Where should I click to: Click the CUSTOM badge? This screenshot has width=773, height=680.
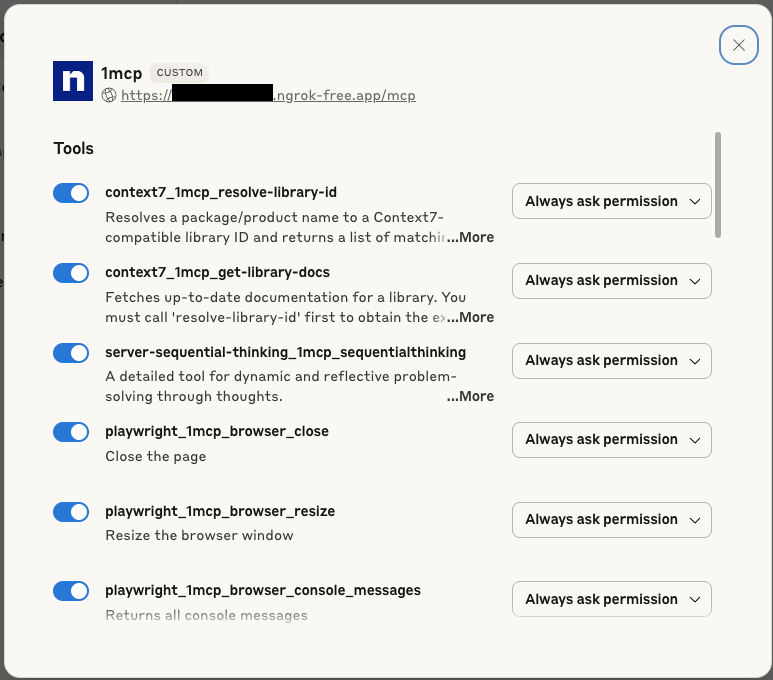tap(179, 72)
